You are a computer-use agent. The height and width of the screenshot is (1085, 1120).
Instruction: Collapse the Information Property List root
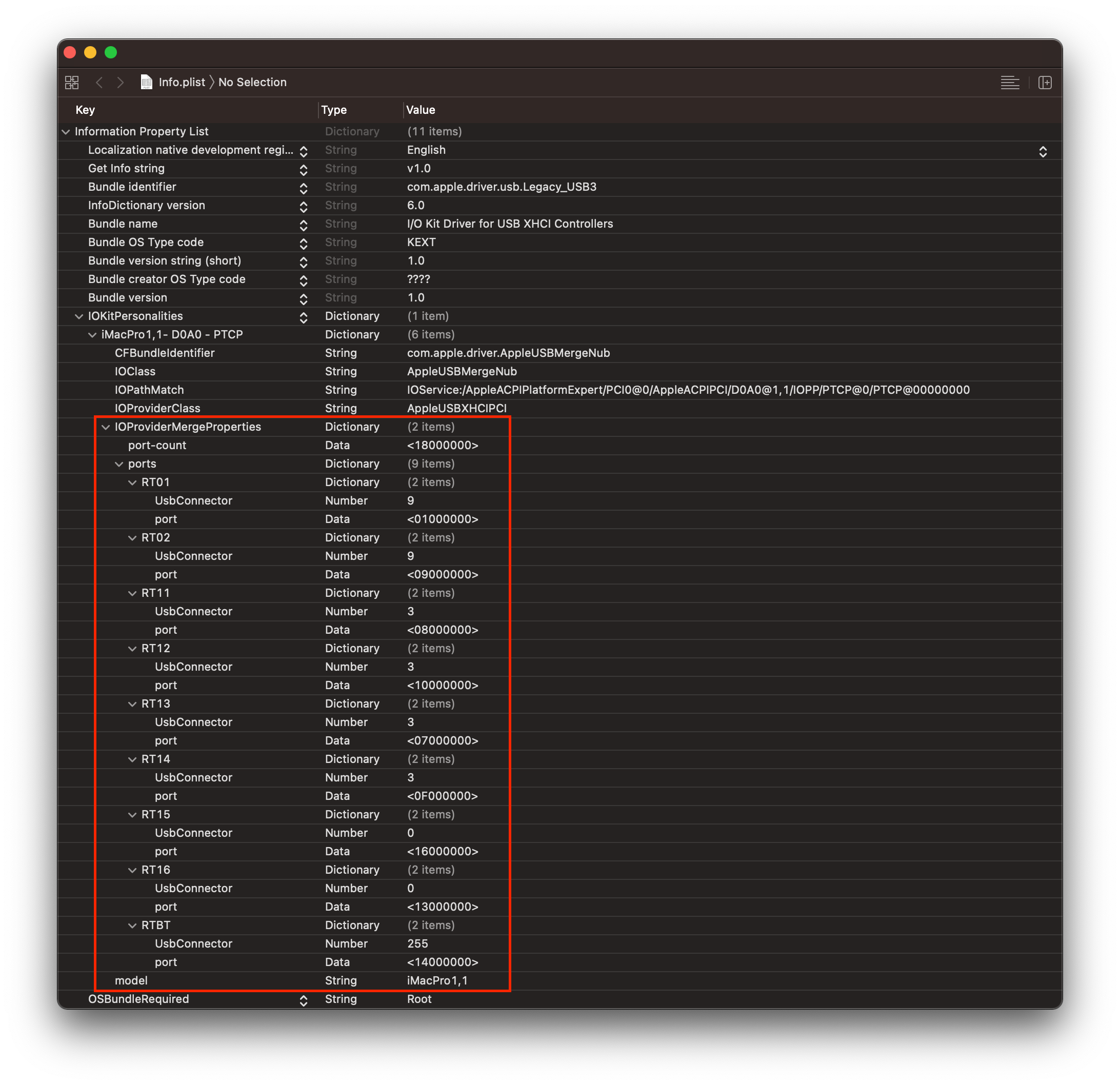[x=66, y=132]
